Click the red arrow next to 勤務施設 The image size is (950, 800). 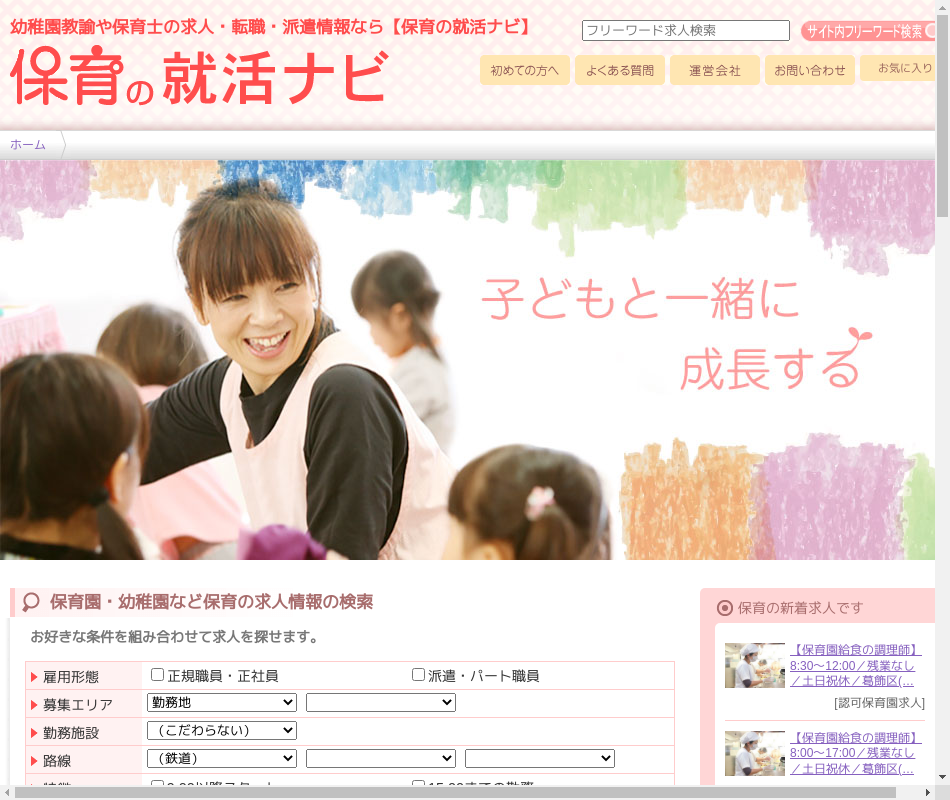click(34, 733)
